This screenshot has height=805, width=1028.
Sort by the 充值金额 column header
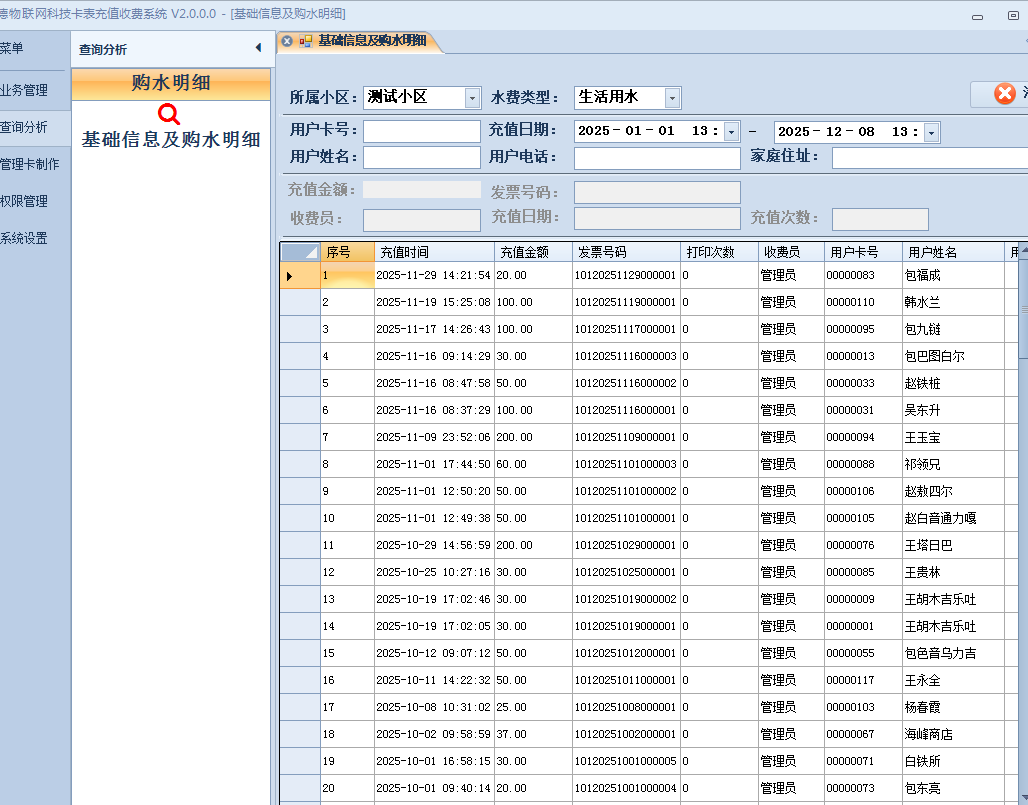(533, 252)
